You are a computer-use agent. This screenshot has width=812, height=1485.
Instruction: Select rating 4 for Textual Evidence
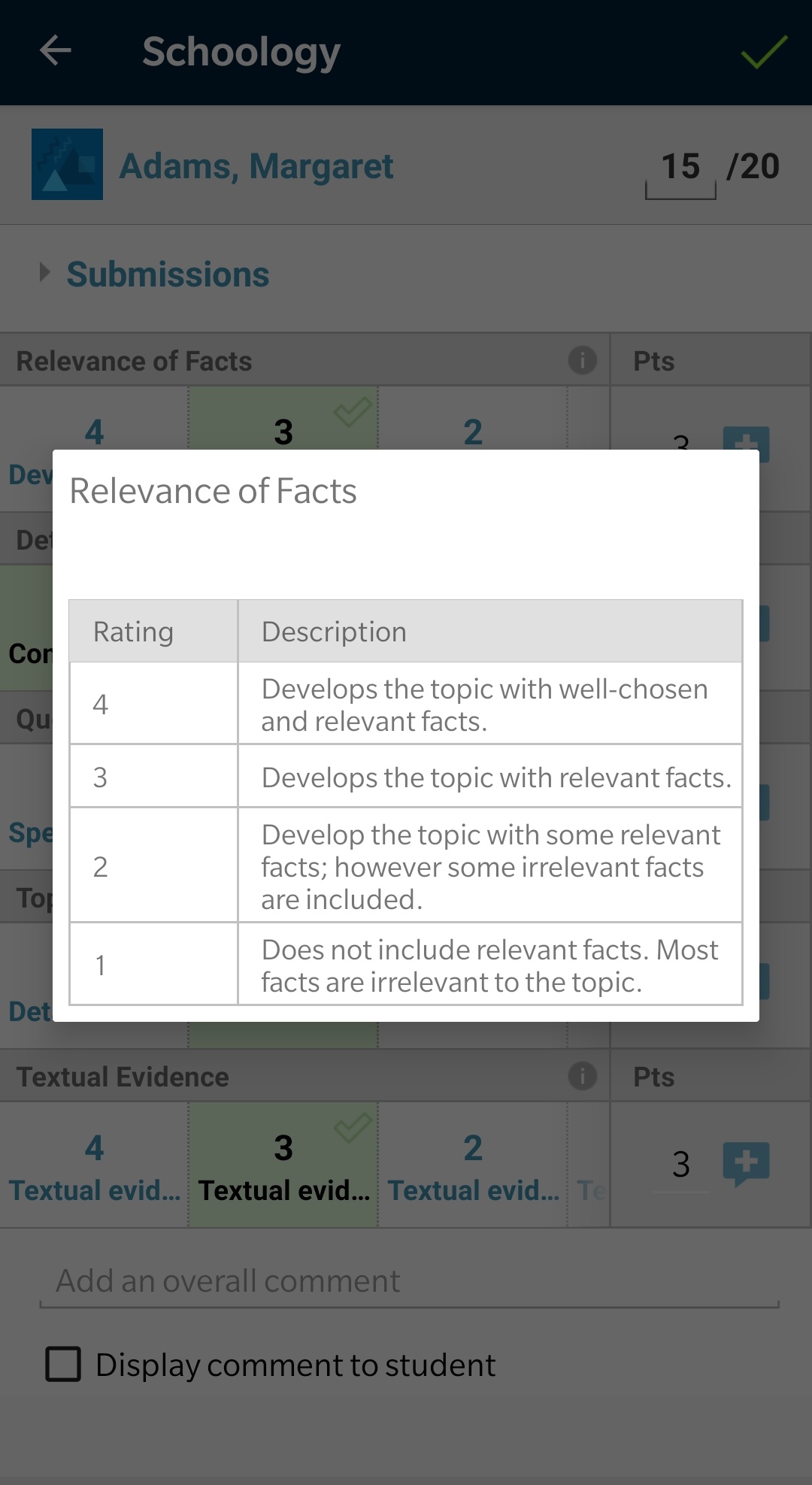coord(94,1164)
